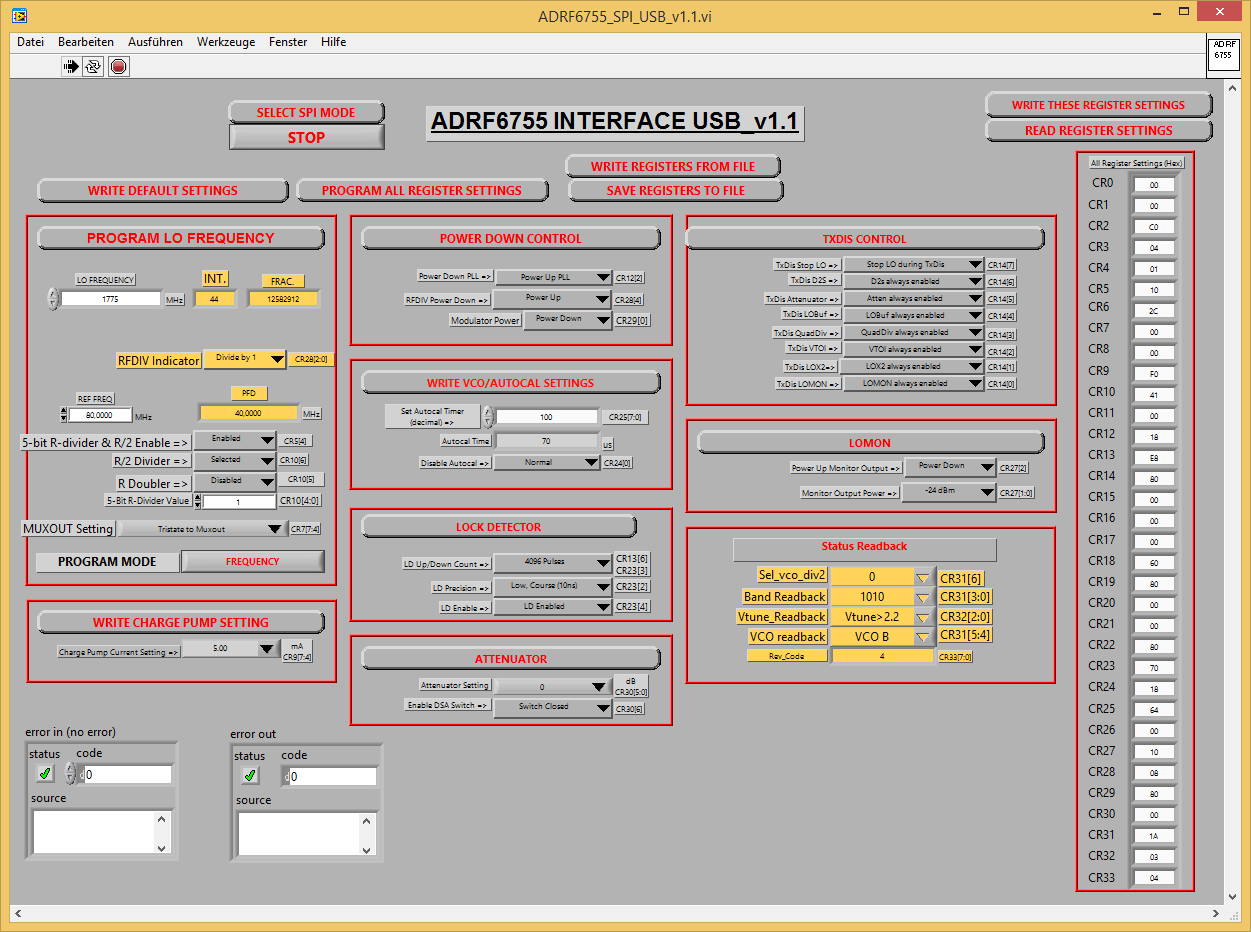
Task: Open the TxDis Stop LO dropdown
Action: point(913,265)
